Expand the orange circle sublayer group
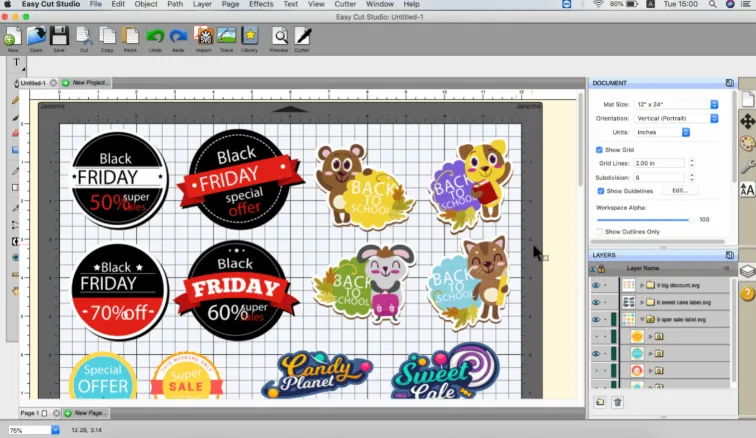This screenshot has width=756, height=438. click(x=650, y=337)
